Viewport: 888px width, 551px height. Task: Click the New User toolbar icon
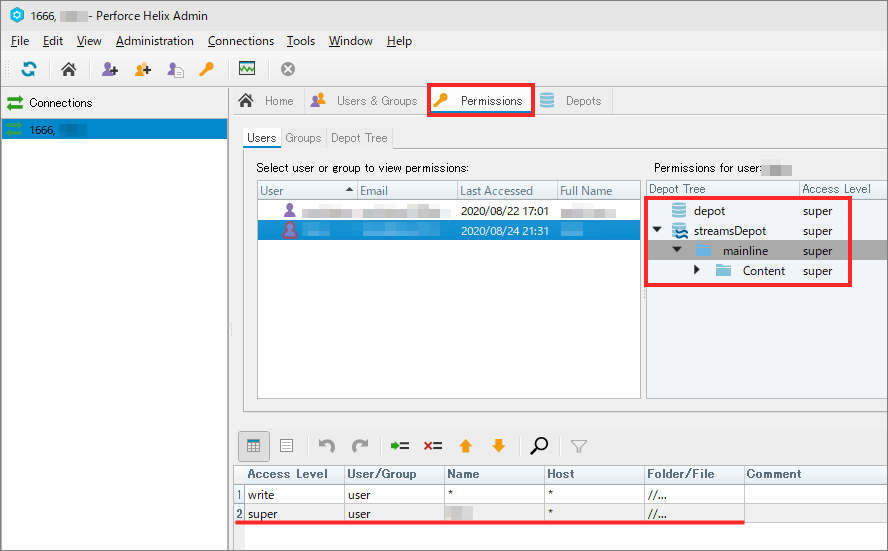click(x=109, y=69)
